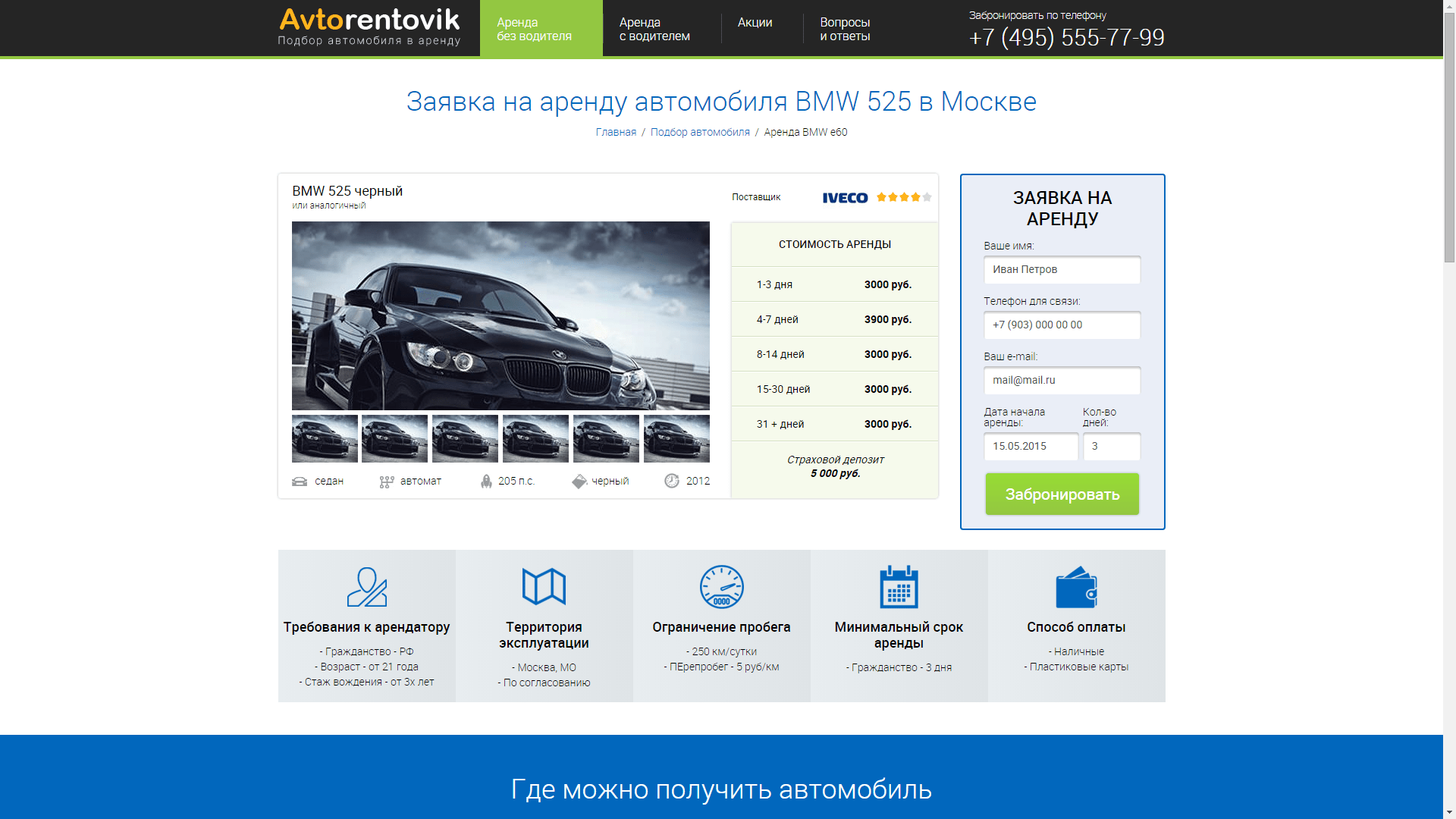The height and width of the screenshot is (819, 1456).
Task: Click the renter requirements person icon
Action: coord(367,587)
